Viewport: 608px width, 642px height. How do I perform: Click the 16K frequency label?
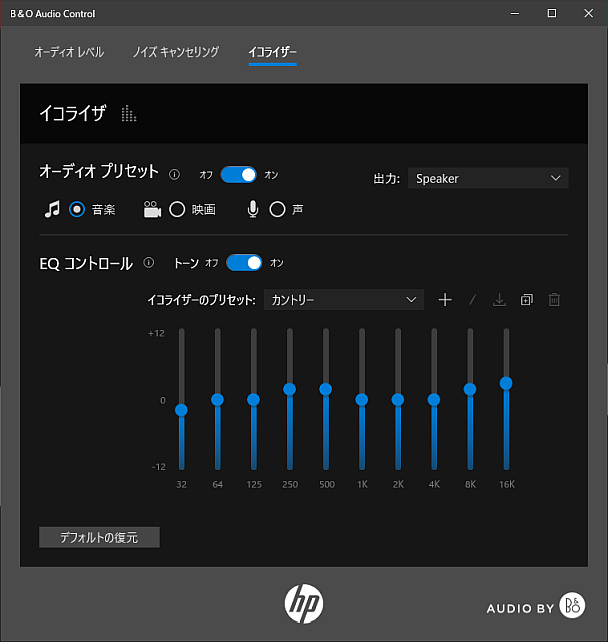point(506,484)
